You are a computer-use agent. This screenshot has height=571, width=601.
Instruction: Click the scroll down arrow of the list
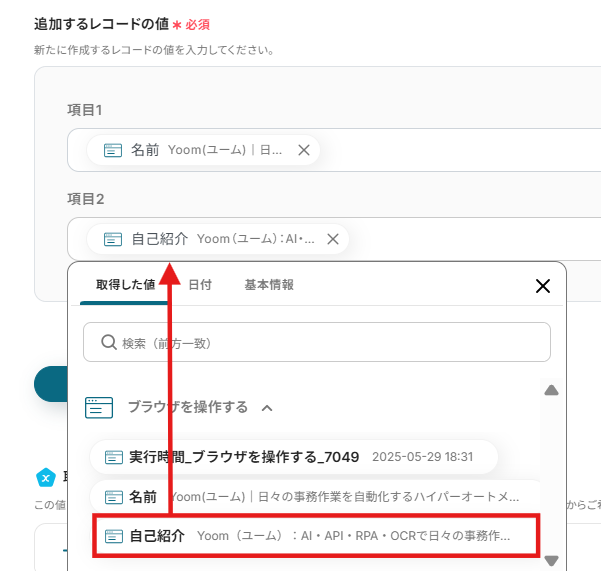click(x=551, y=560)
